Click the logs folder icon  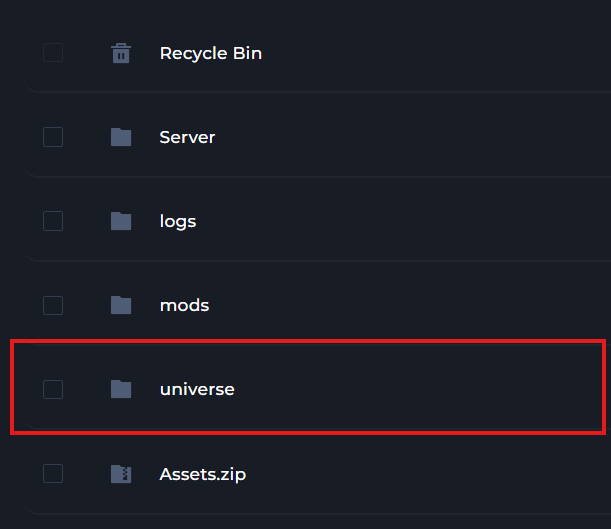pyautogui.click(x=121, y=221)
